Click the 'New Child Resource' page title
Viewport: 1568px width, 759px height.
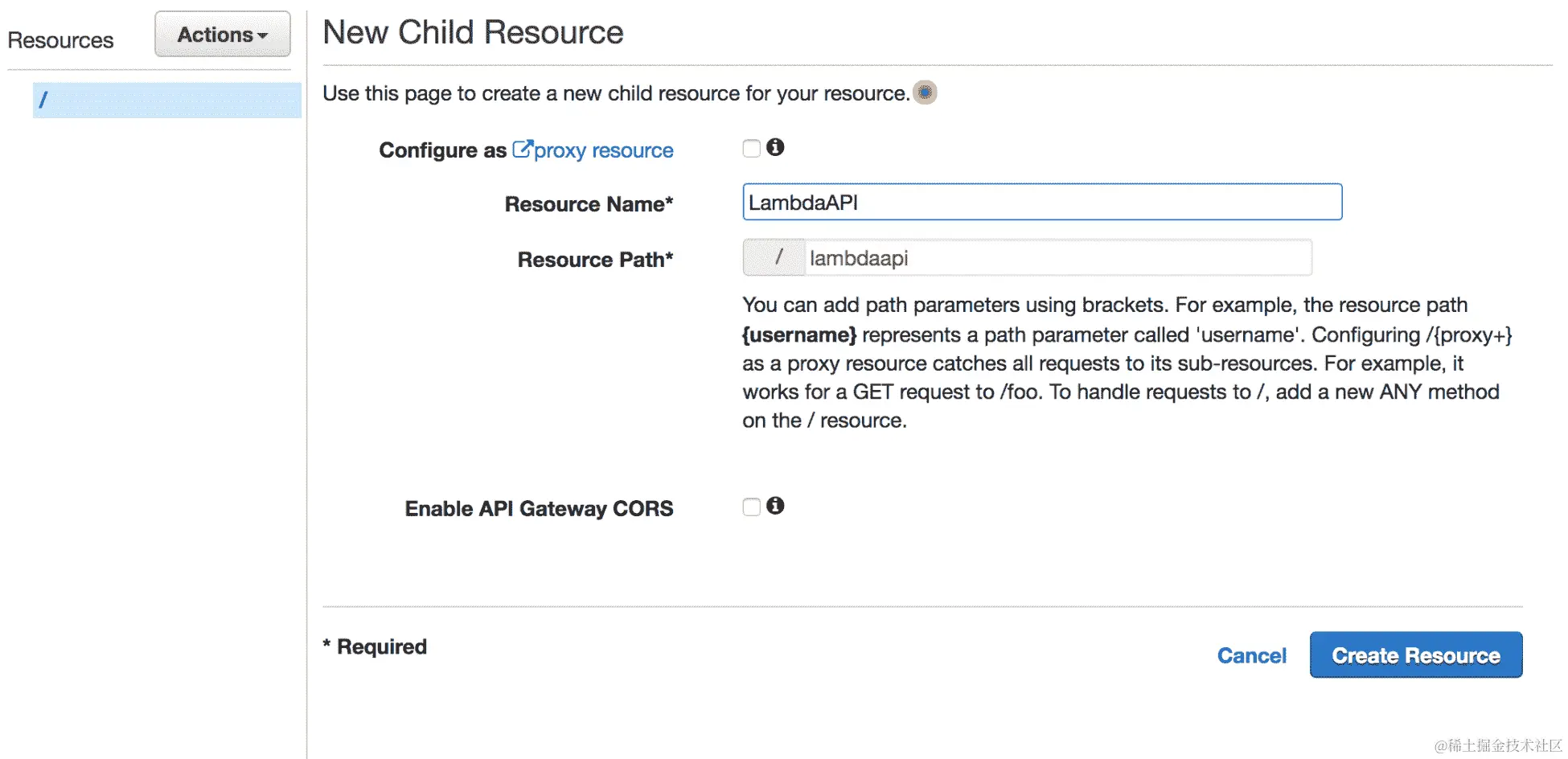point(473,33)
